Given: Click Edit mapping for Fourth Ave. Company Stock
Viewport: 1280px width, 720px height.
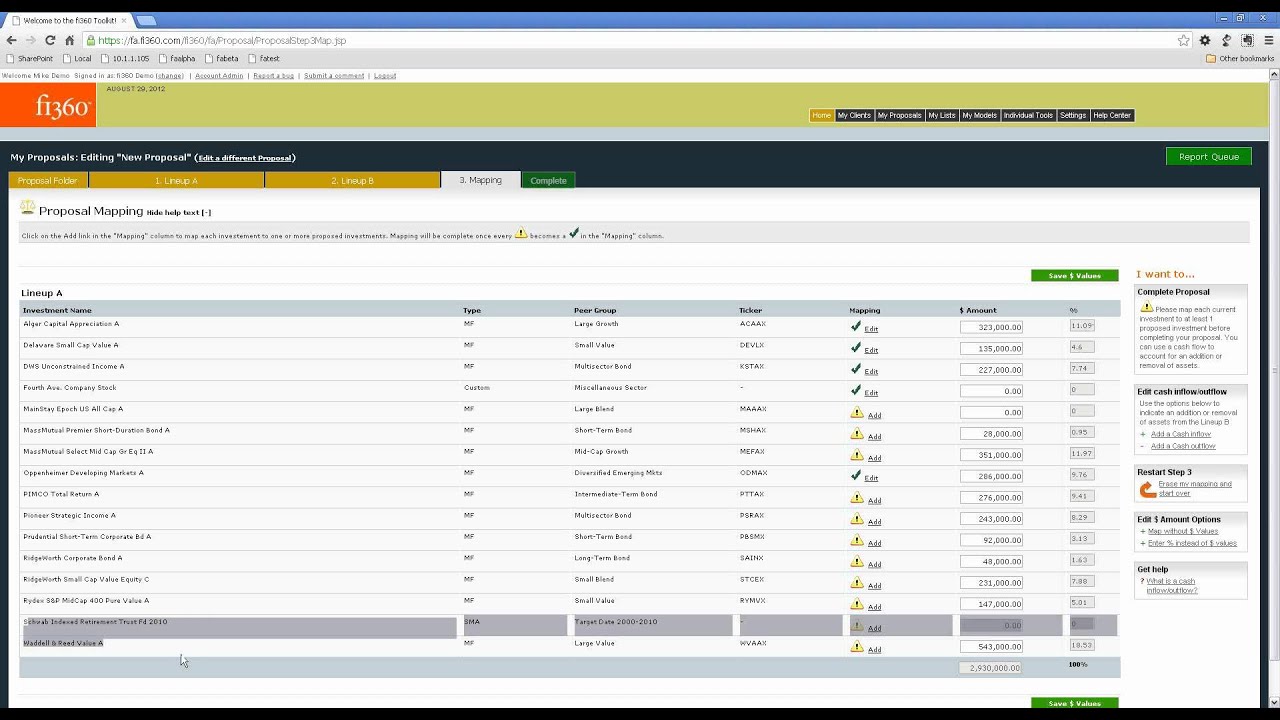Looking at the screenshot, I should coord(871,393).
